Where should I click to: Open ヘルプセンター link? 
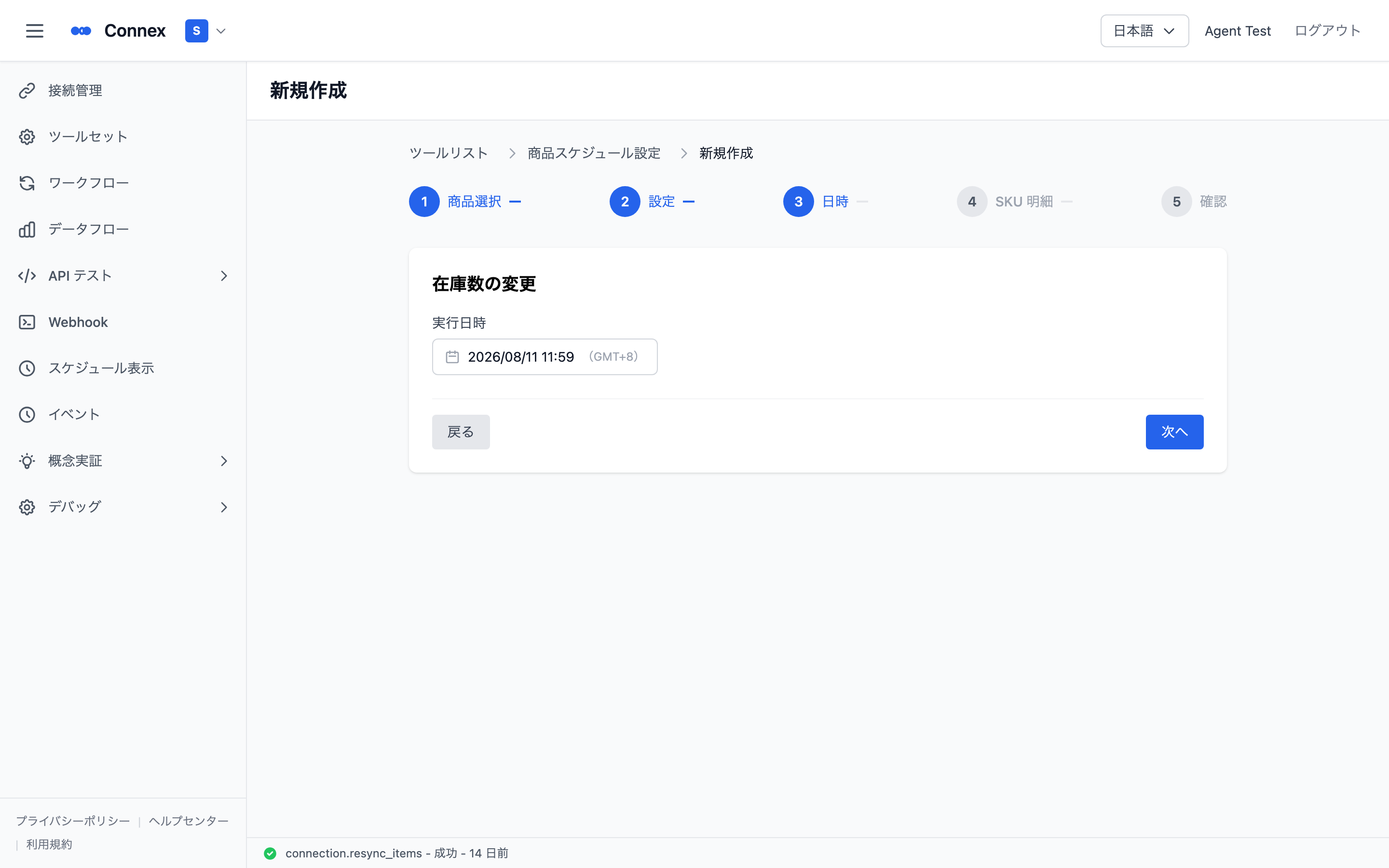click(189, 821)
